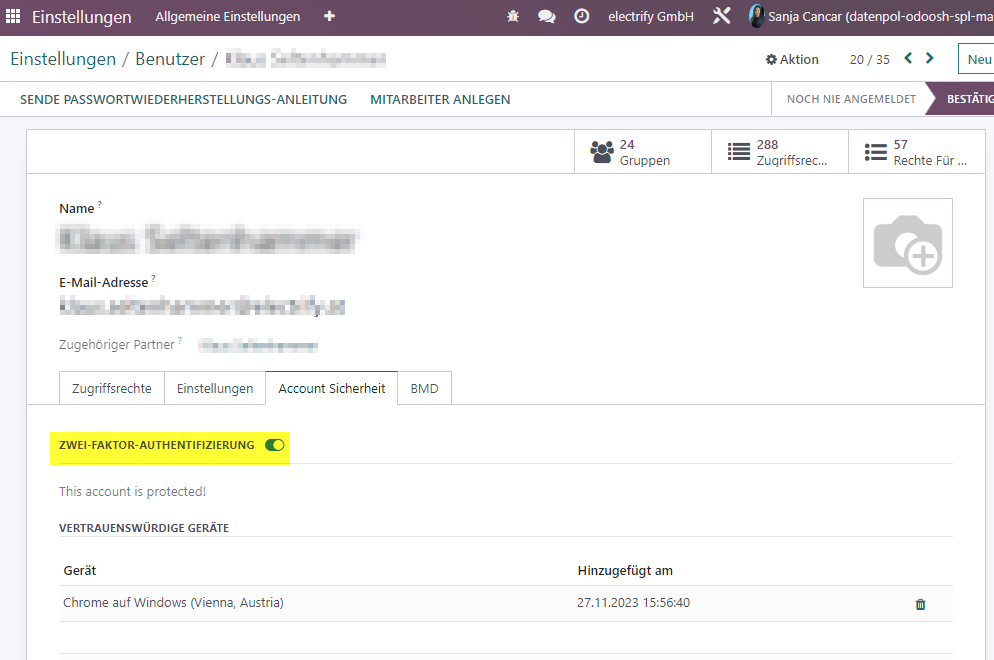The height and width of the screenshot is (660, 994).
Task: Upload a photo via camera placeholder
Action: click(x=908, y=243)
